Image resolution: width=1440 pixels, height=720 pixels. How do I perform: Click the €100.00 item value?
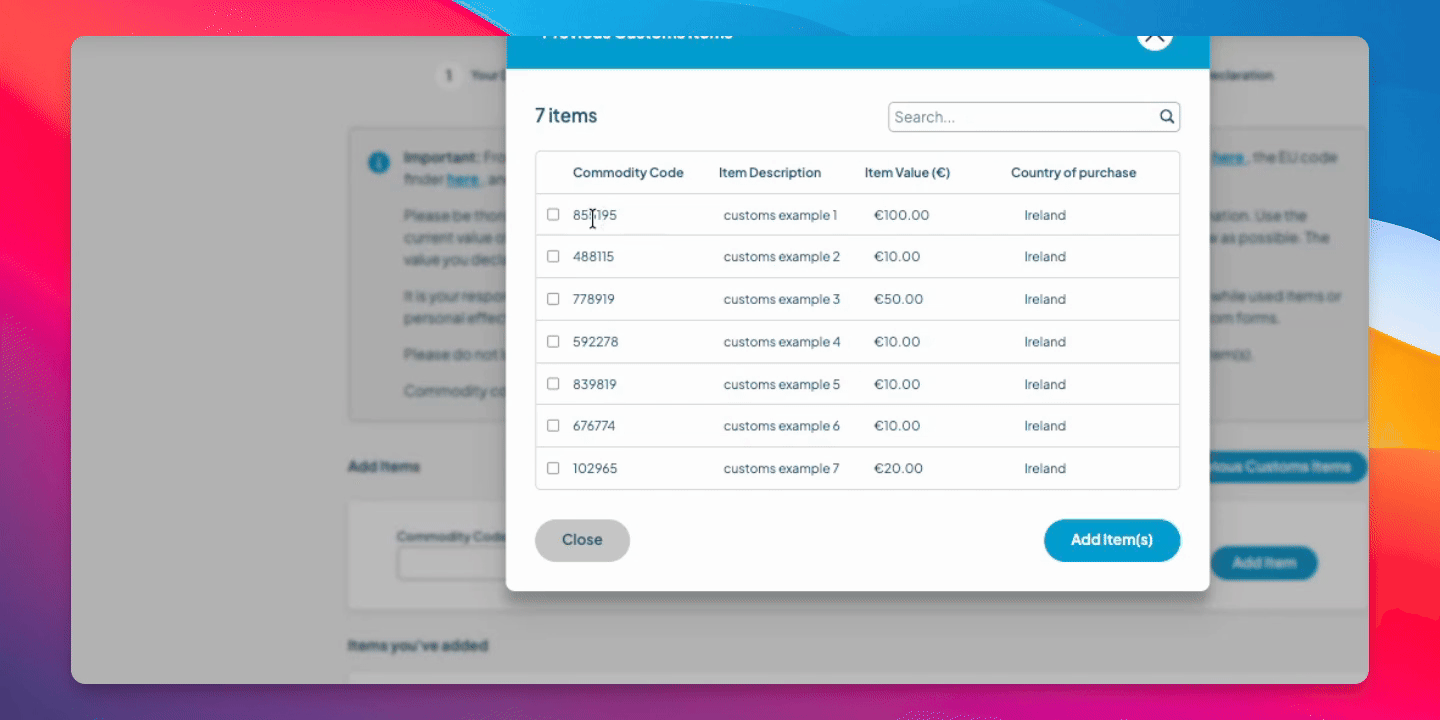(902, 215)
